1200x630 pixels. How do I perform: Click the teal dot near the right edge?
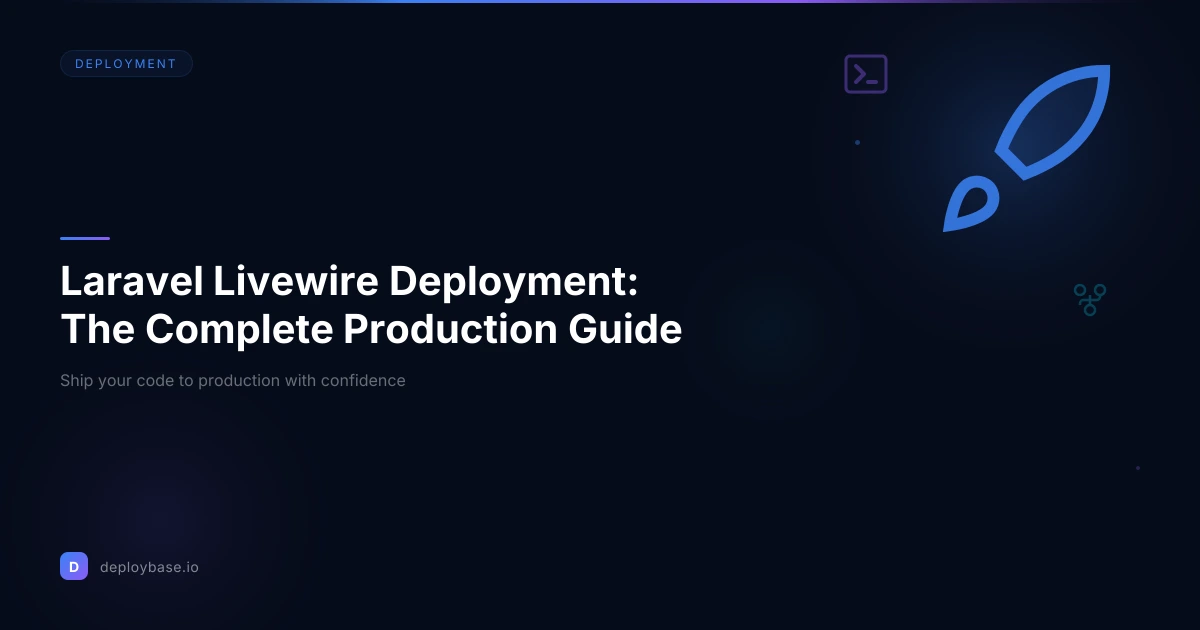coord(1139,467)
